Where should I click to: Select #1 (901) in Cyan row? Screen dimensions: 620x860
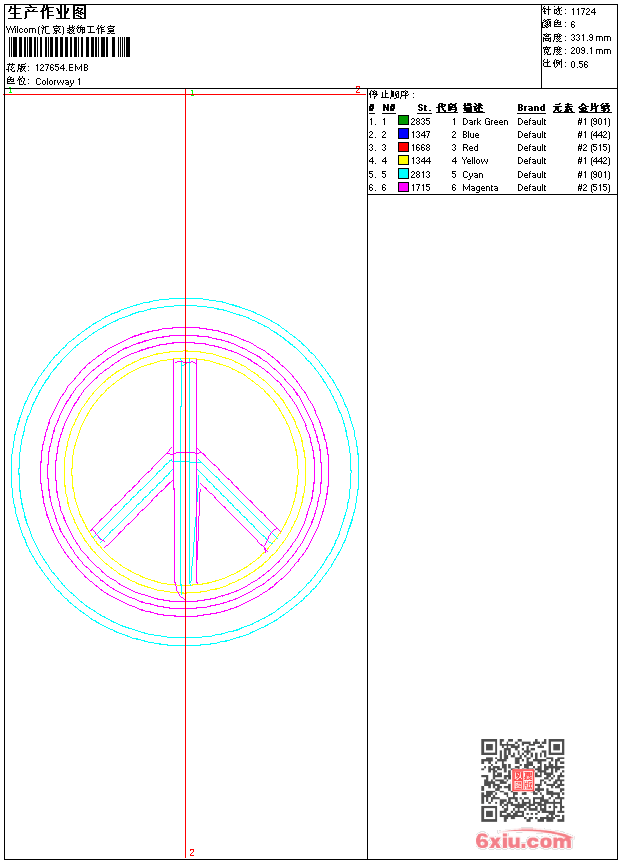(x=594, y=175)
